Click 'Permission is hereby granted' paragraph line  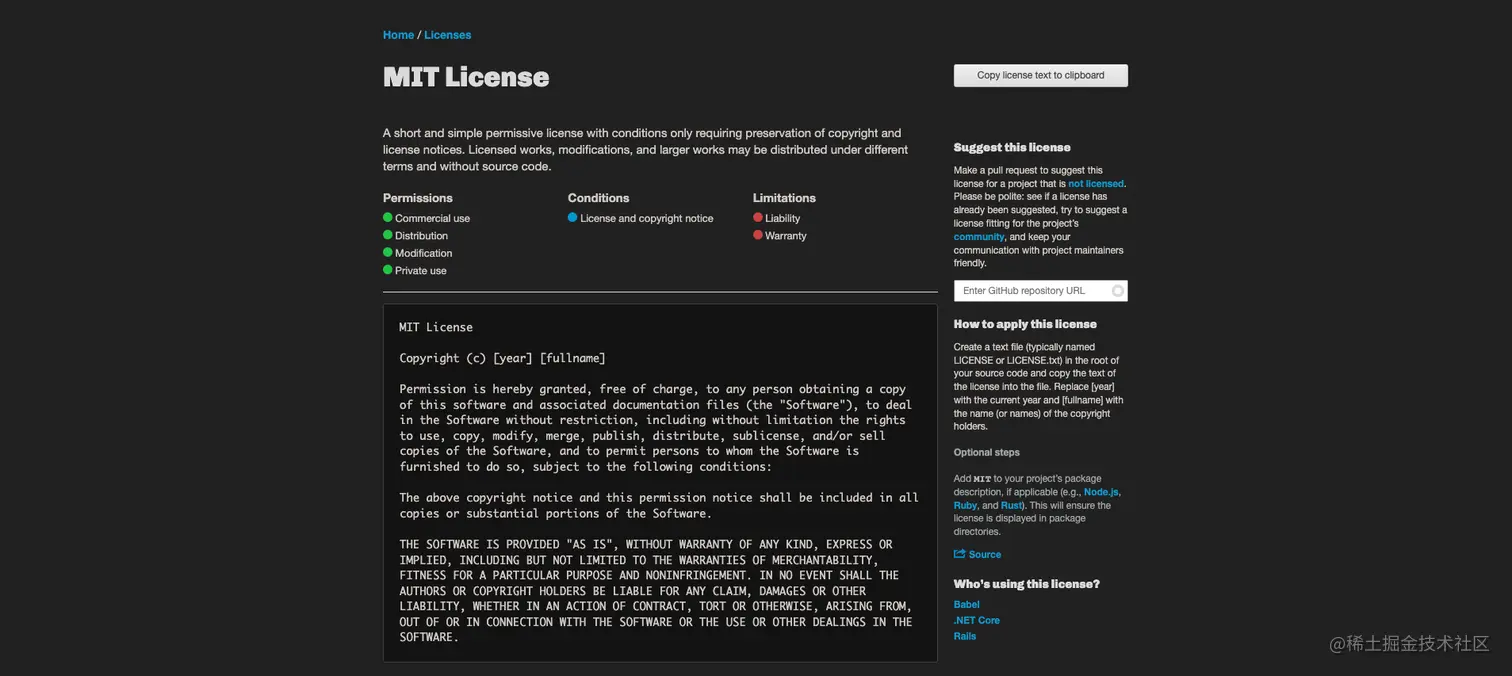pos(652,389)
